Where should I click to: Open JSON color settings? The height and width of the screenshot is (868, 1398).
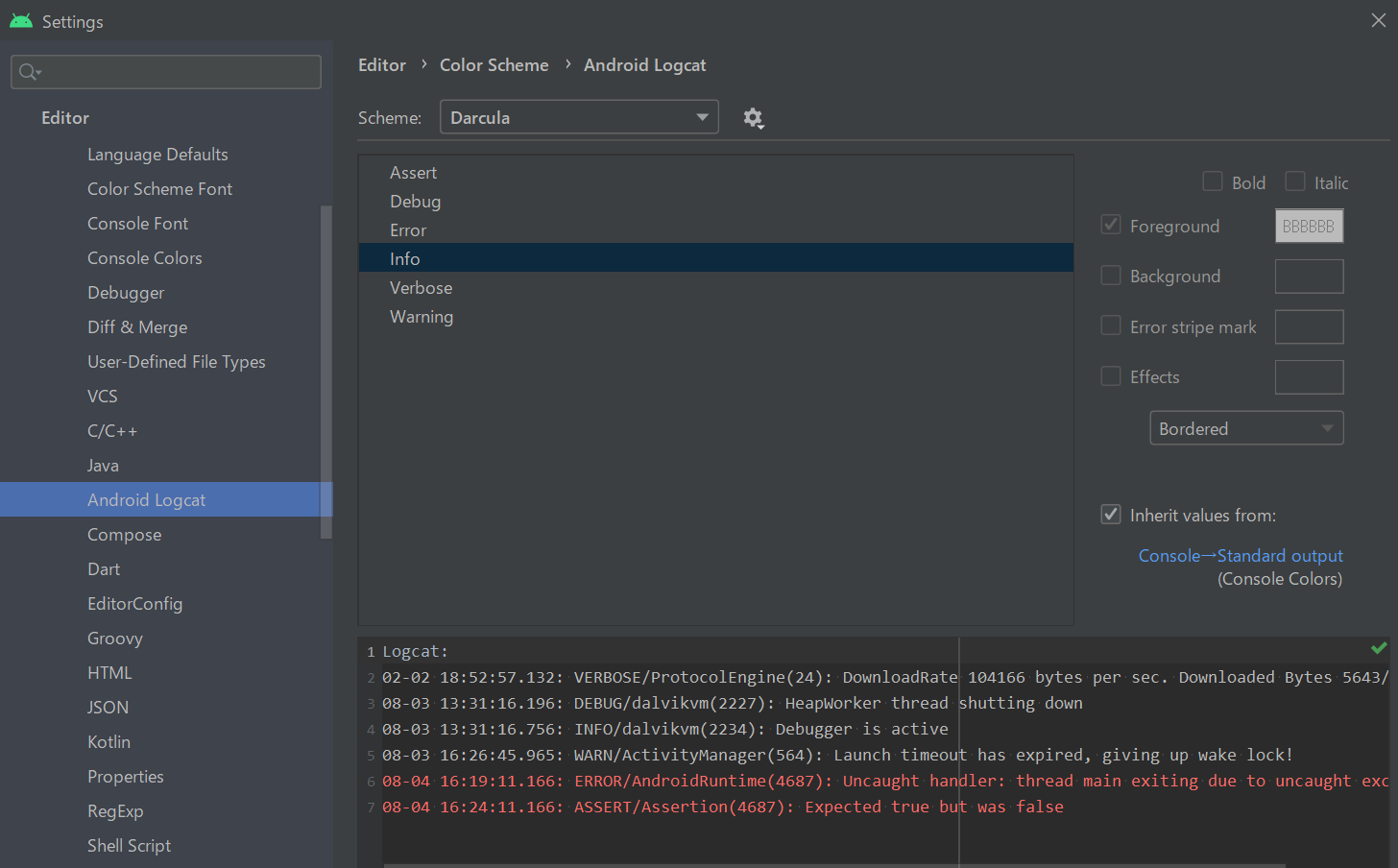(108, 708)
